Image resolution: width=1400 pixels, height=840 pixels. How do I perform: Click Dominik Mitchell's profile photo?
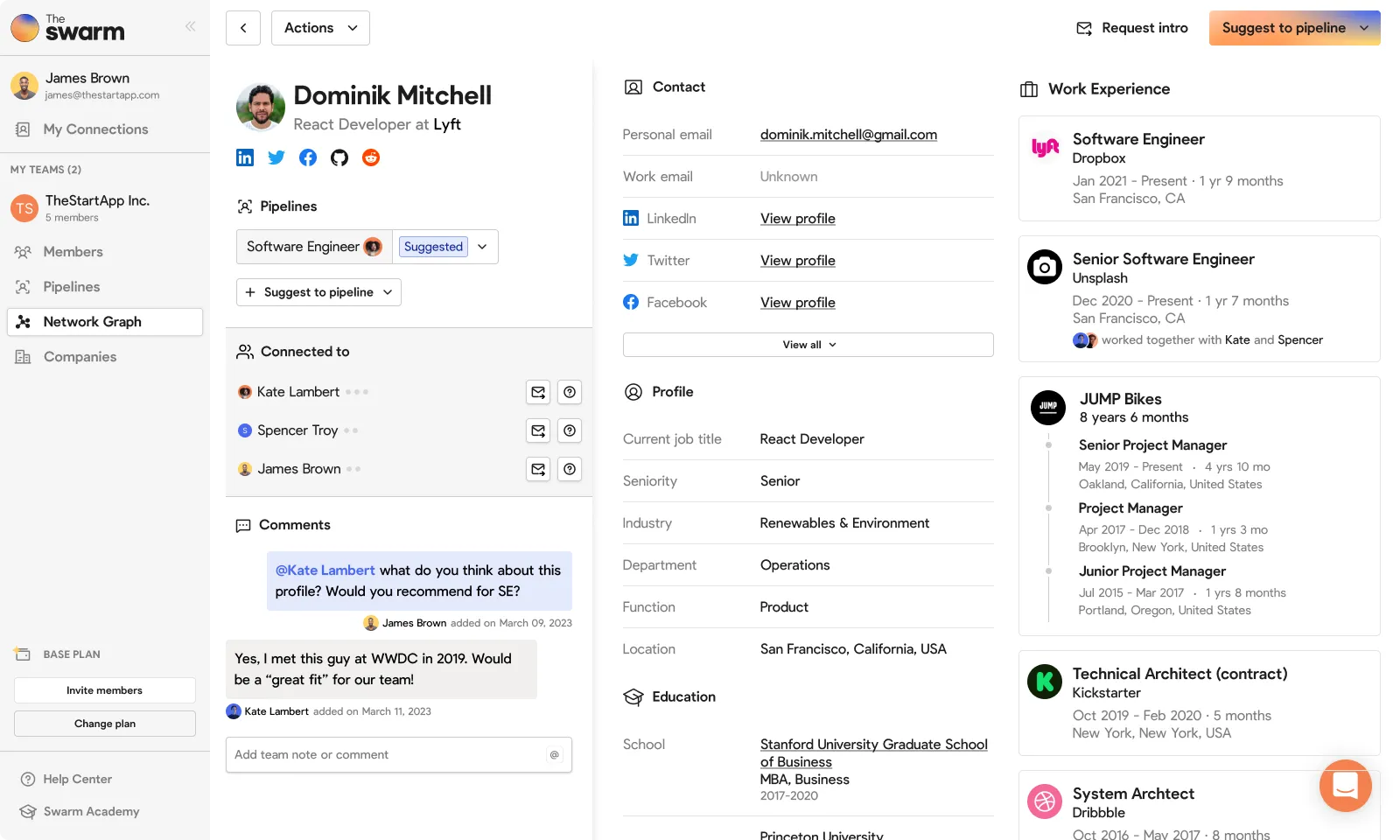[261, 108]
